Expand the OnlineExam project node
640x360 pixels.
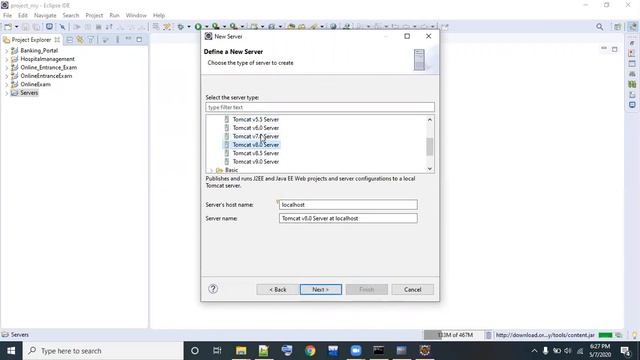click(x=6, y=84)
